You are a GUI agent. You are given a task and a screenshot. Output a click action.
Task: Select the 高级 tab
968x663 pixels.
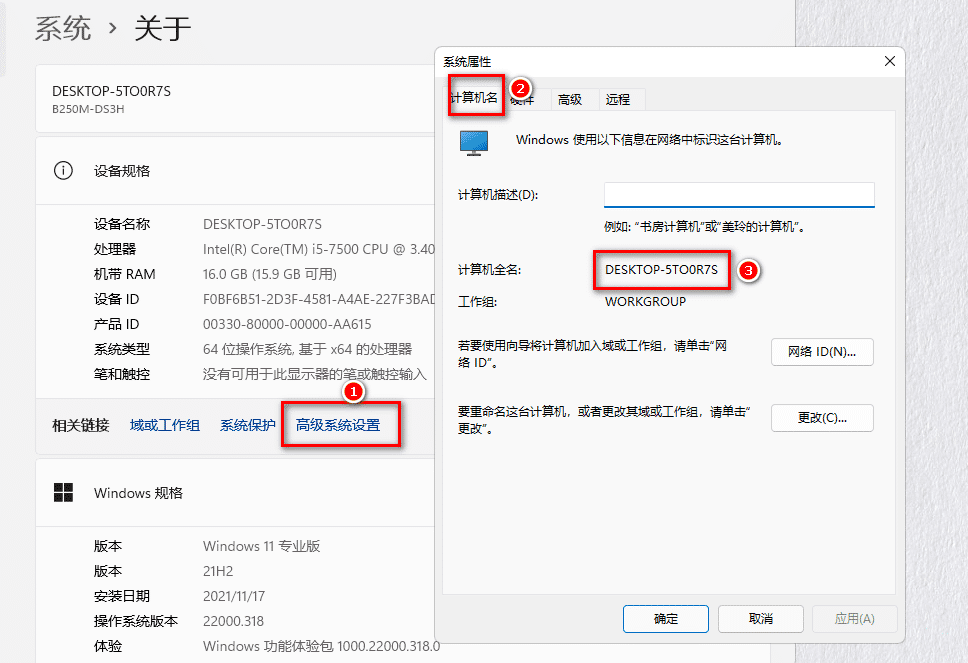(x=570, y=99)
